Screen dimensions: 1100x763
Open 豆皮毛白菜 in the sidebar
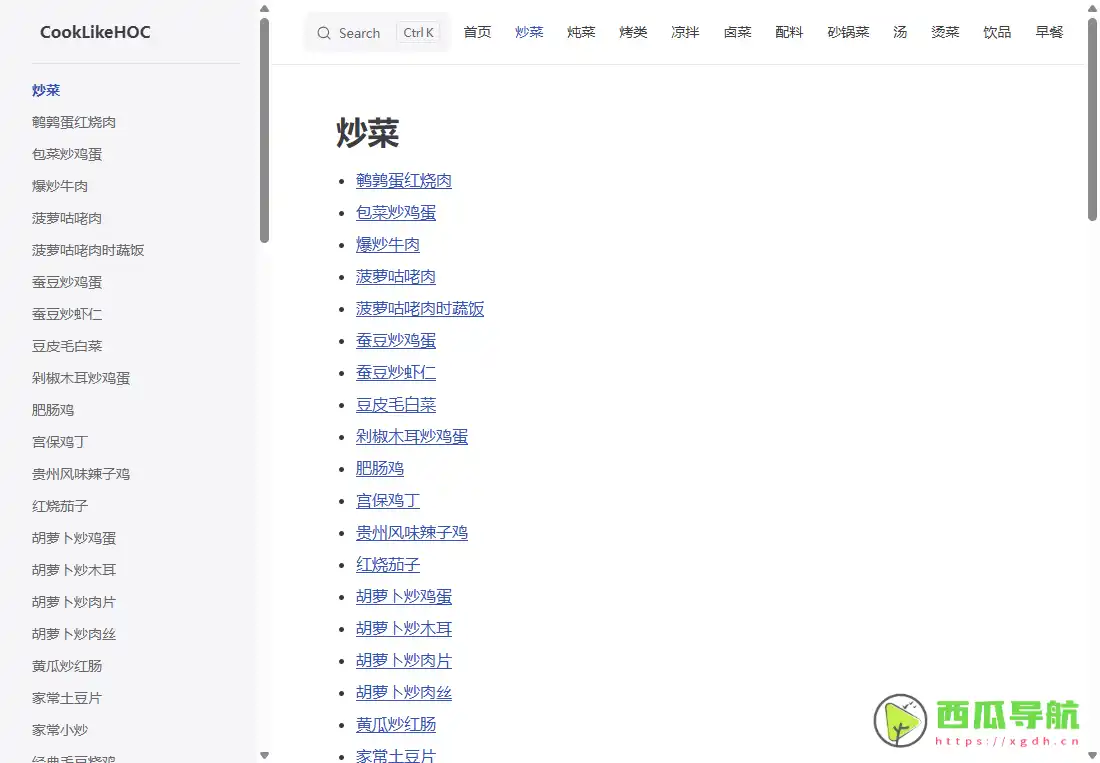click(x=67, y=346)
